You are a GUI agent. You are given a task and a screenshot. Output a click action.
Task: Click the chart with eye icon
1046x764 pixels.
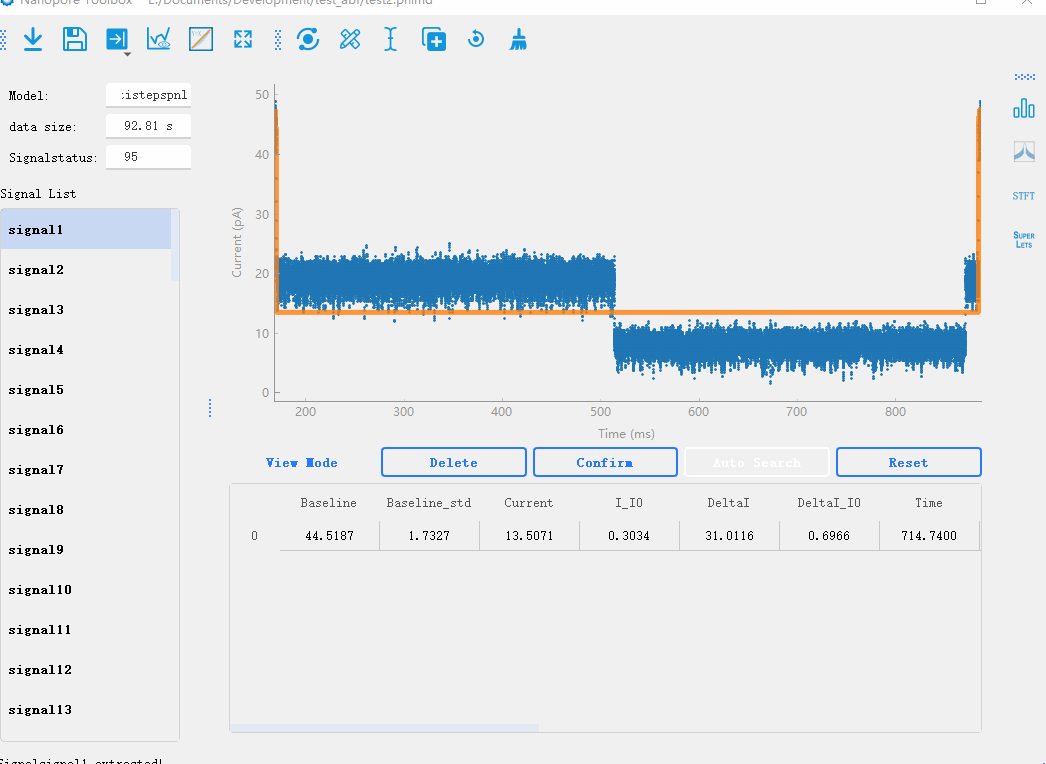[x=159, y=39]
